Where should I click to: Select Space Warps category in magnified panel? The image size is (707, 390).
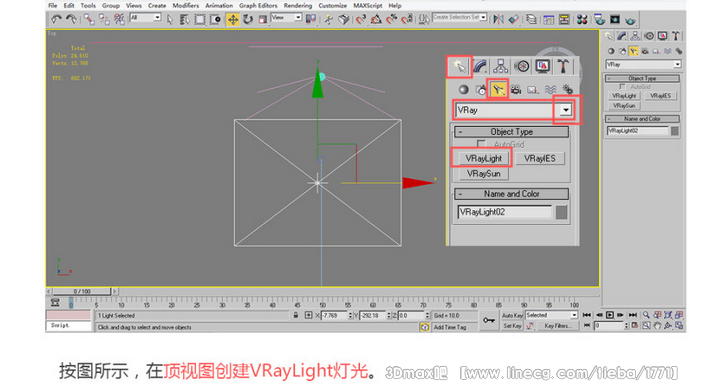(x=550, y=89)
